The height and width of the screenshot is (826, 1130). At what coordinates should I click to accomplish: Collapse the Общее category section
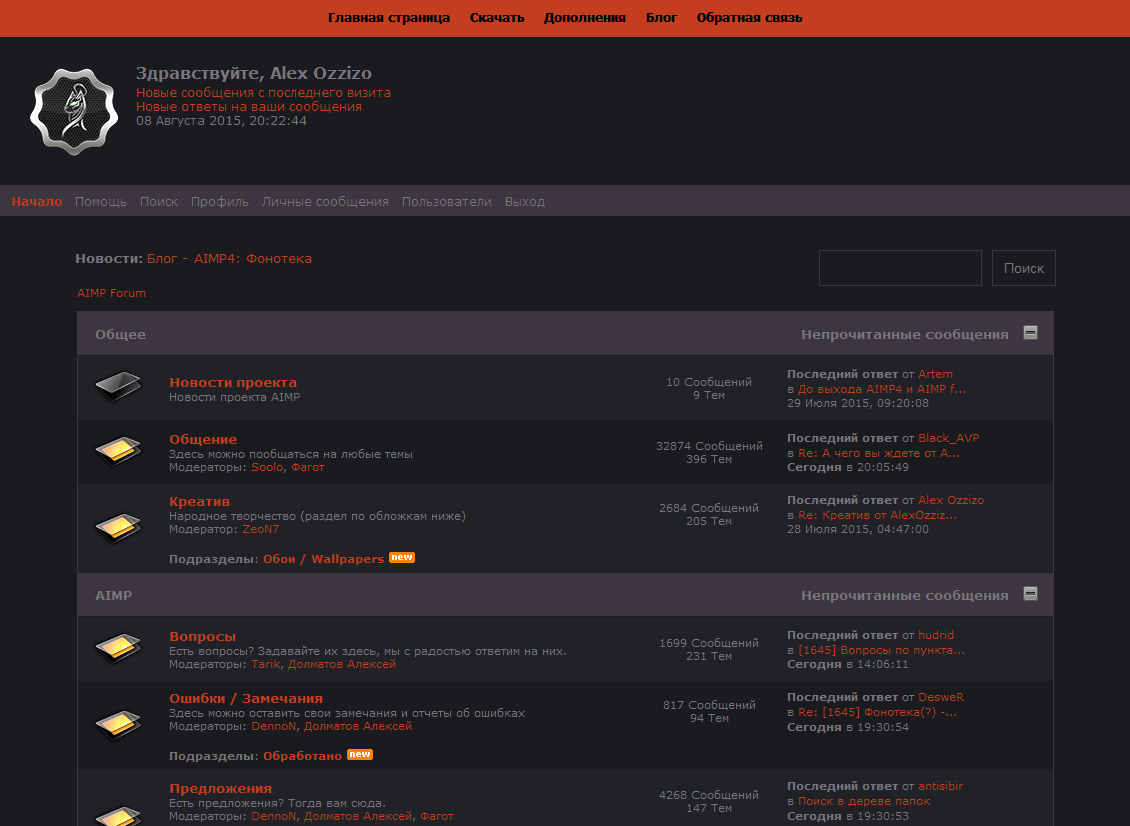tap(1030, 333)
